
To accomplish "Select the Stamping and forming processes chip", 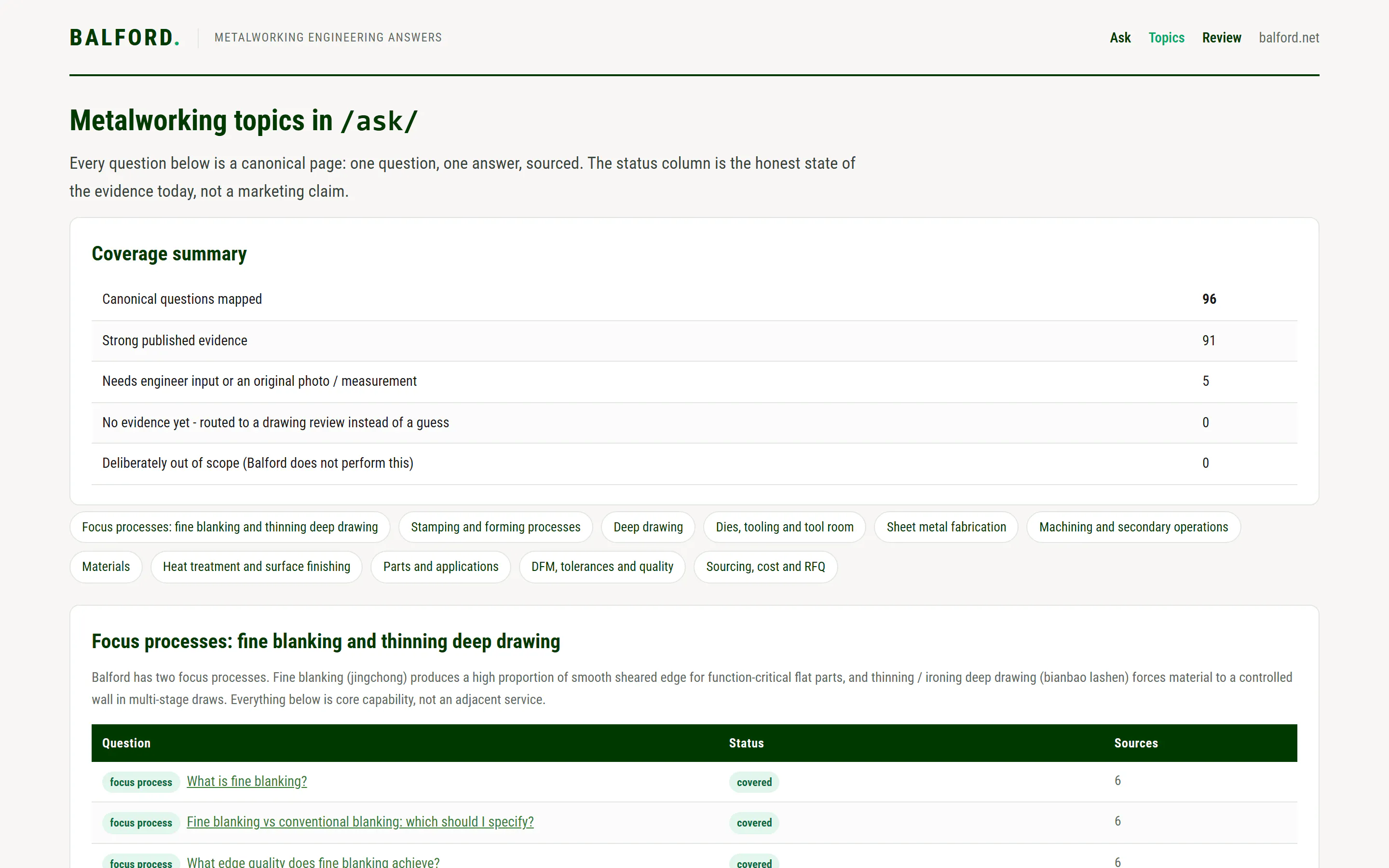I will pyautogui.click(x=495, y=527).
